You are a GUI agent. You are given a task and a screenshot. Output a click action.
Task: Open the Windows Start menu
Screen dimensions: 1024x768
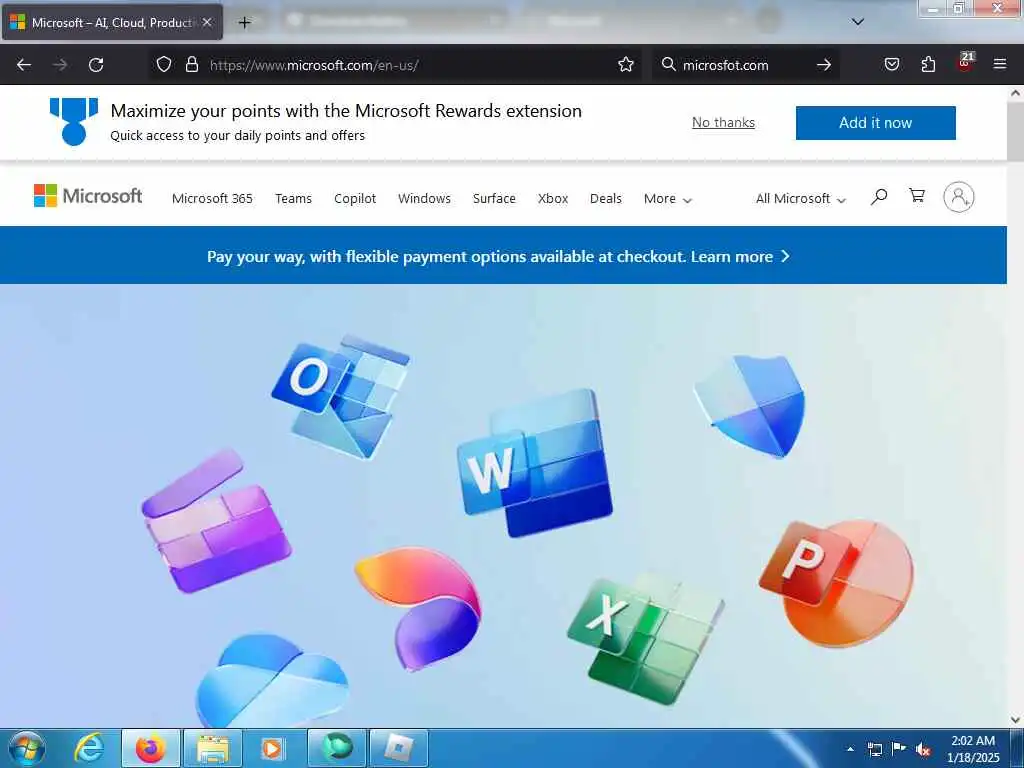point(27,748)
